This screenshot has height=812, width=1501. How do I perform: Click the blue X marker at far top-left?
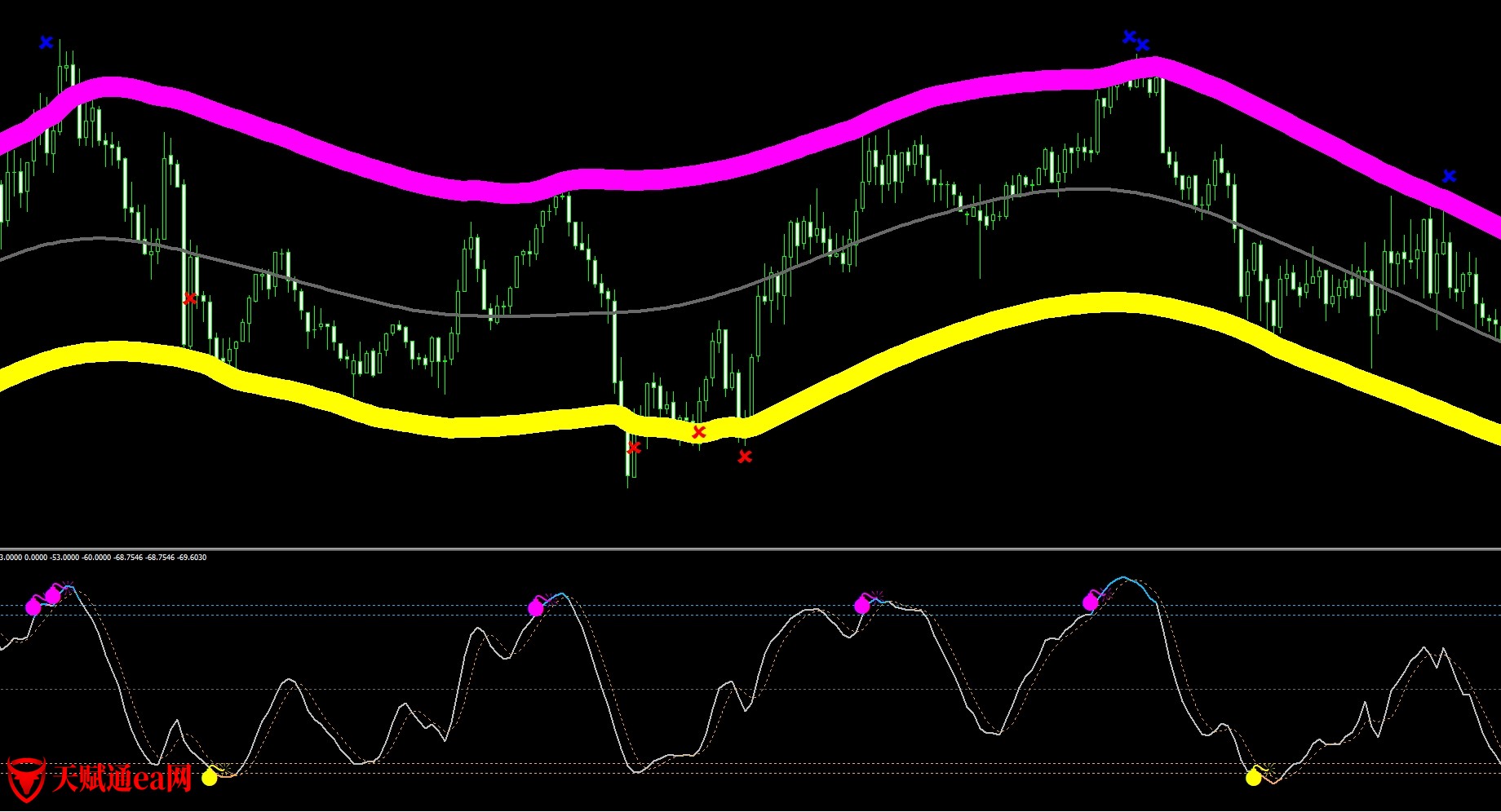[x=46, y=42]
